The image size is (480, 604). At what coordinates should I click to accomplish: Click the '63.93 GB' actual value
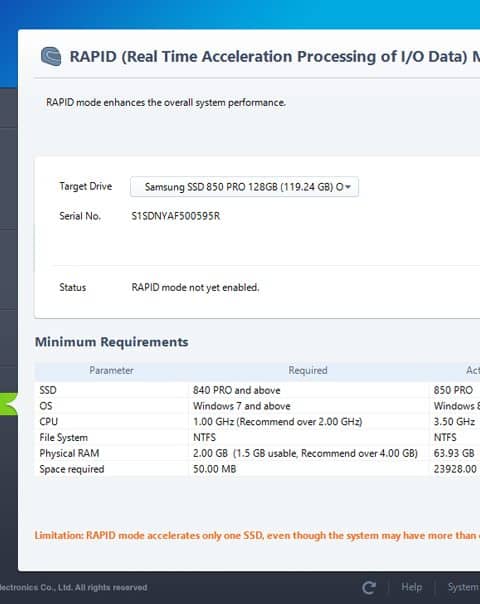[454, 453]
